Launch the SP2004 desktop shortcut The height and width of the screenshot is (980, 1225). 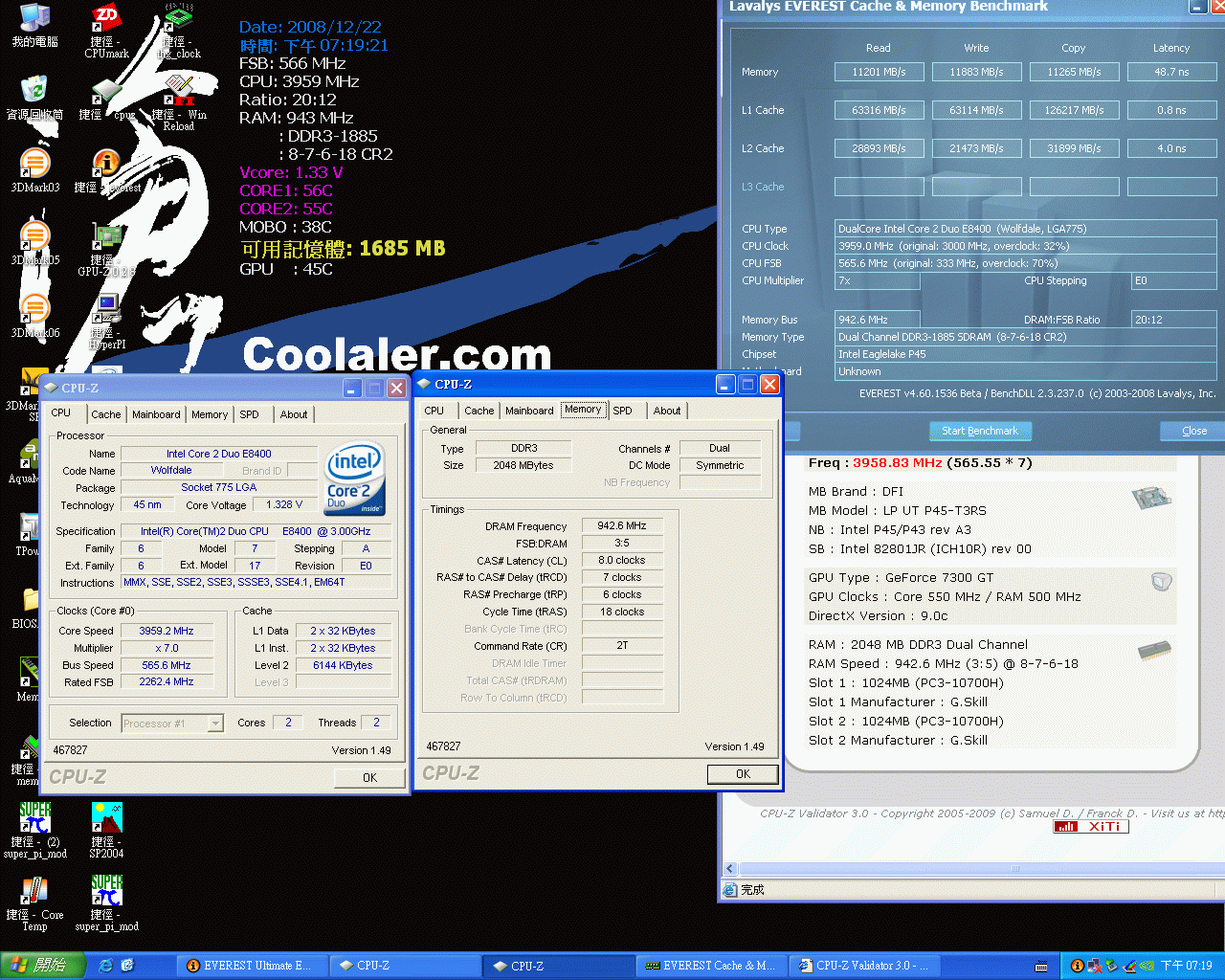click(x=106, y=829)
